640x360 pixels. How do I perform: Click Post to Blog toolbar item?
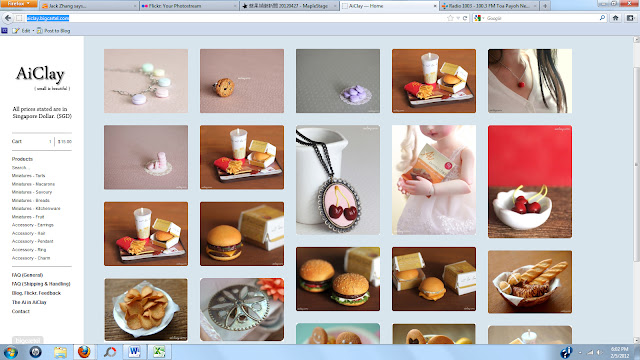[53, 31]
